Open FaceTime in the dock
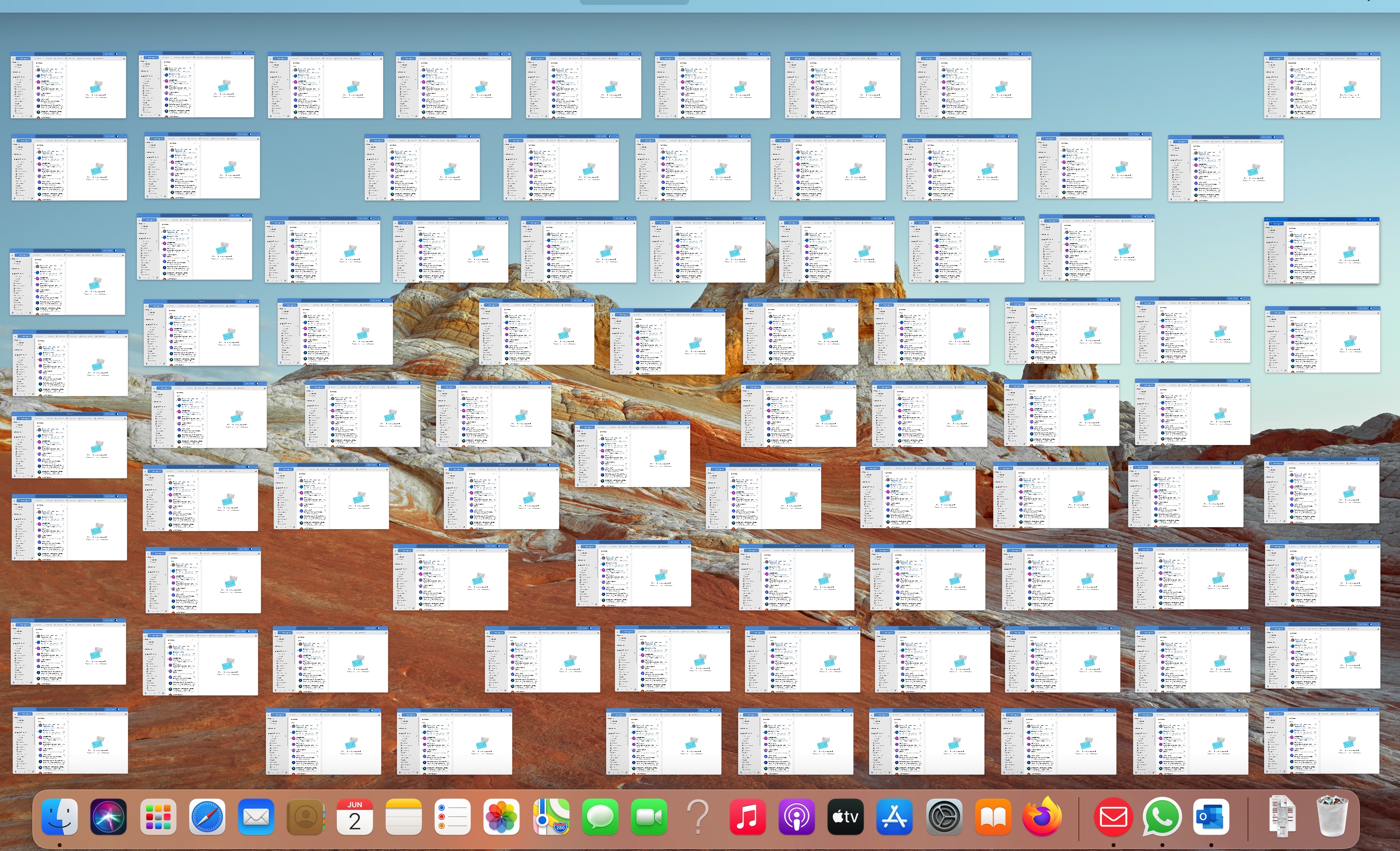 point(649,817)
